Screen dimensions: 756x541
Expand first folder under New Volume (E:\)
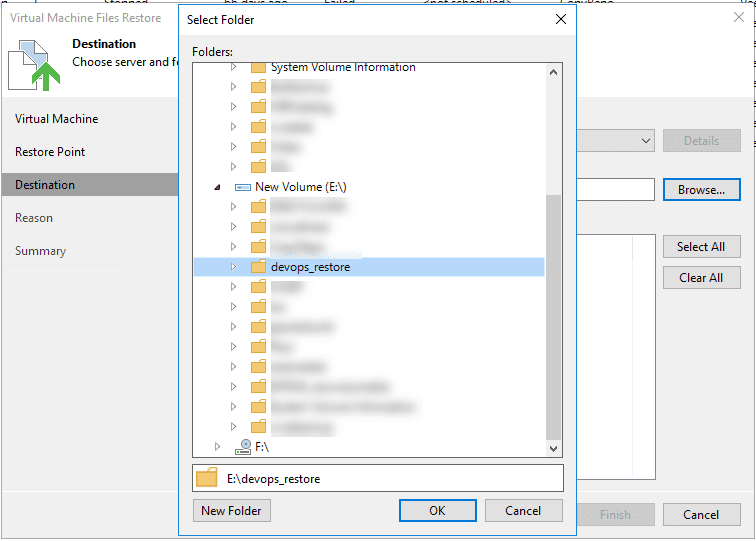coord(233,206)
